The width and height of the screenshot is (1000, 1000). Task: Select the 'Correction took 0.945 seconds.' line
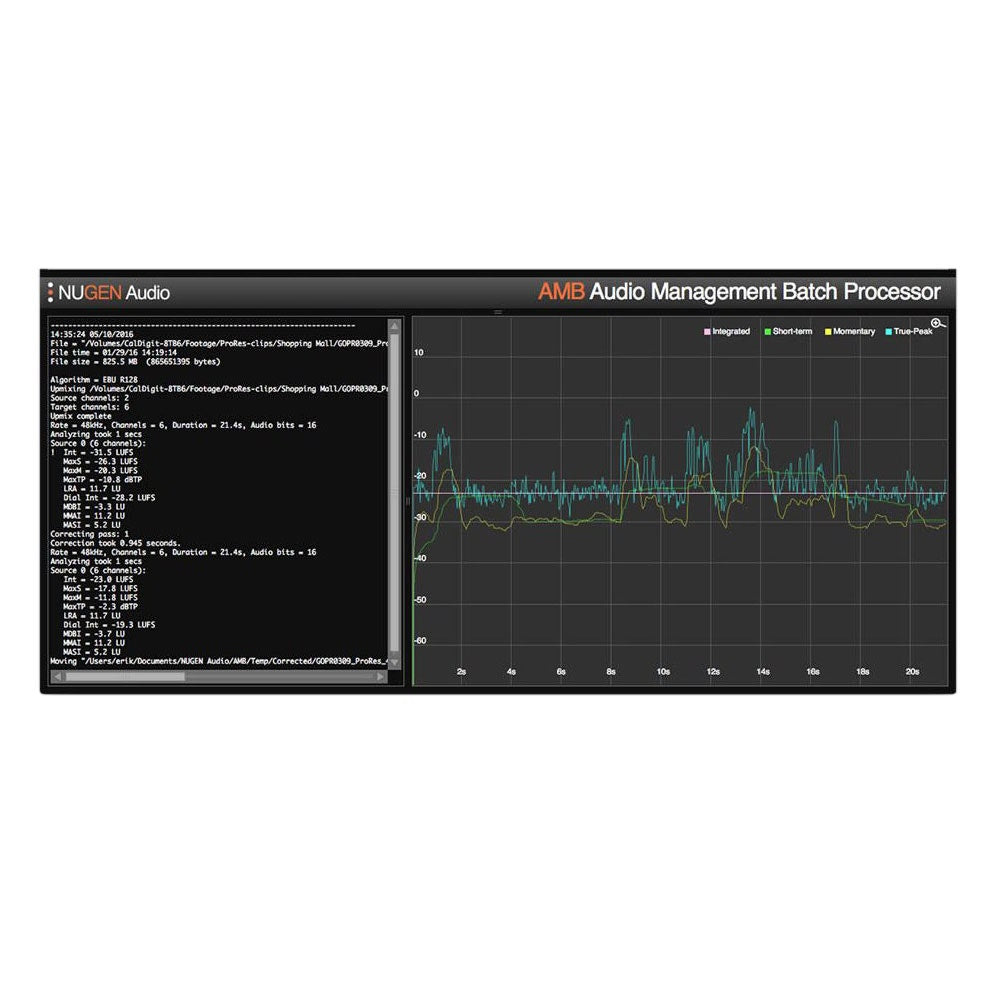[x=115, y=543]
